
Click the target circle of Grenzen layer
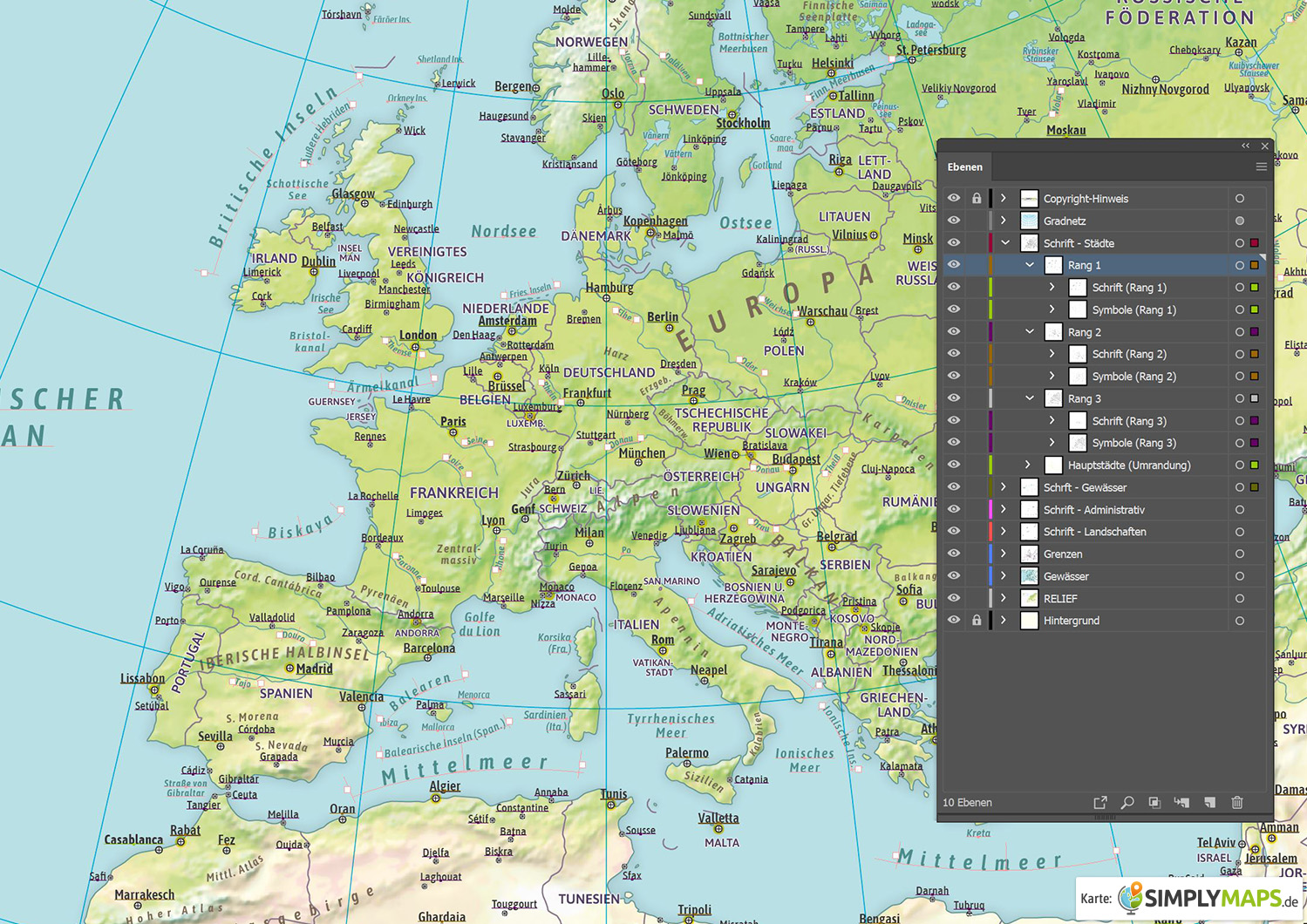1240,554
